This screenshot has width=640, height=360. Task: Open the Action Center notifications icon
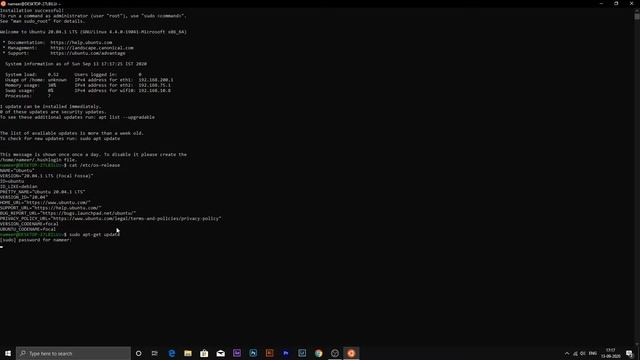[x=629, y=353]
